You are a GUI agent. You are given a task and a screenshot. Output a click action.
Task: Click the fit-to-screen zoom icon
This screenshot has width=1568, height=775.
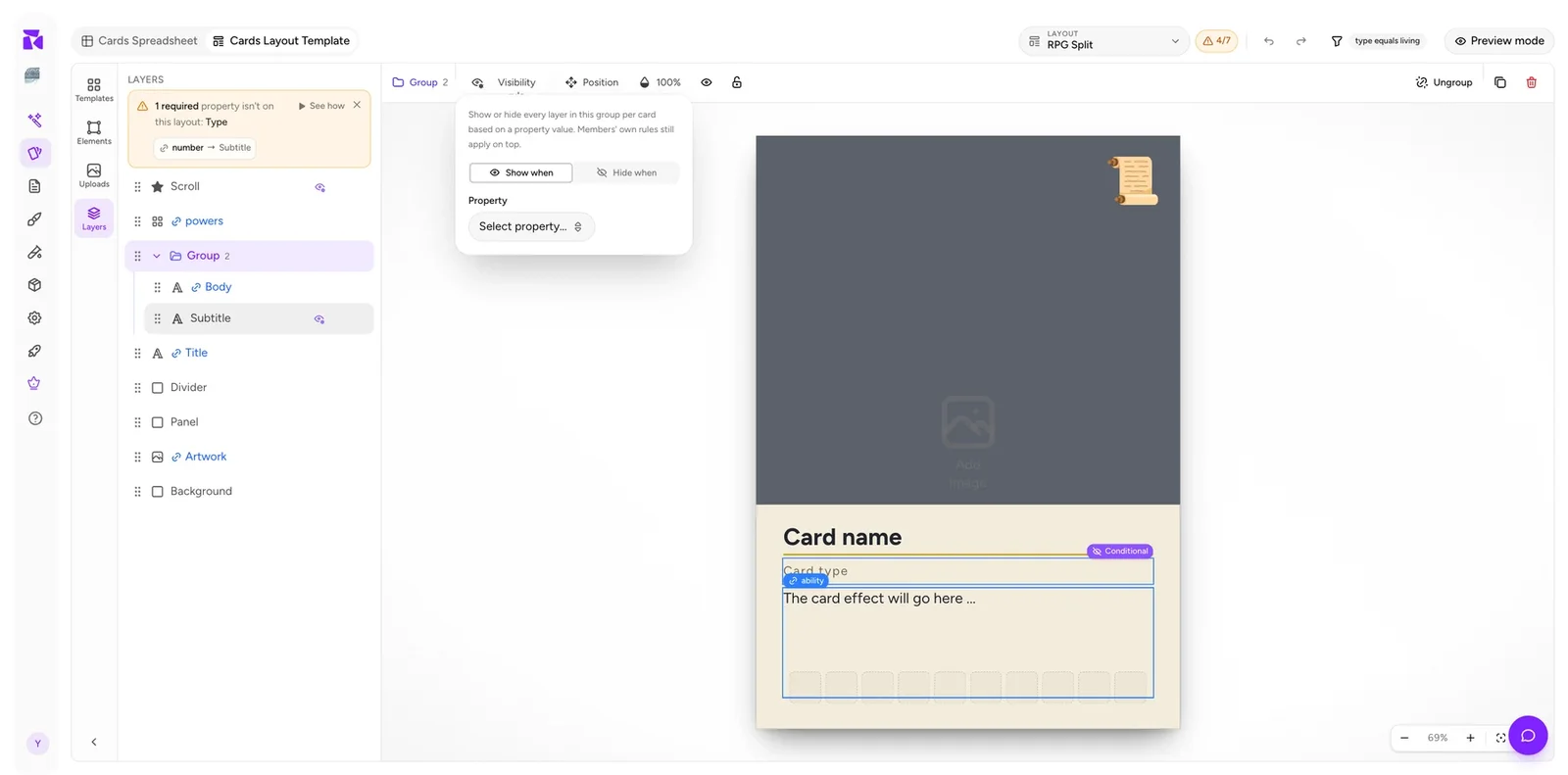coord(1499,738)
